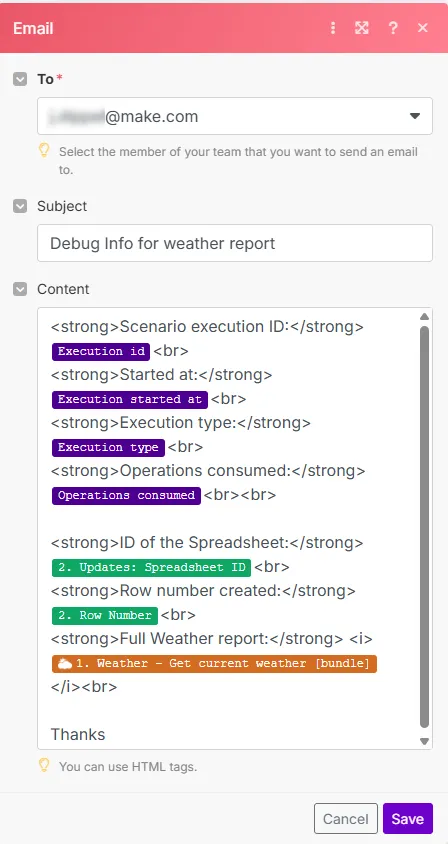Toggle the Content field map checkbox
This screenshot has height=844, width=448.
coord(20,290)
